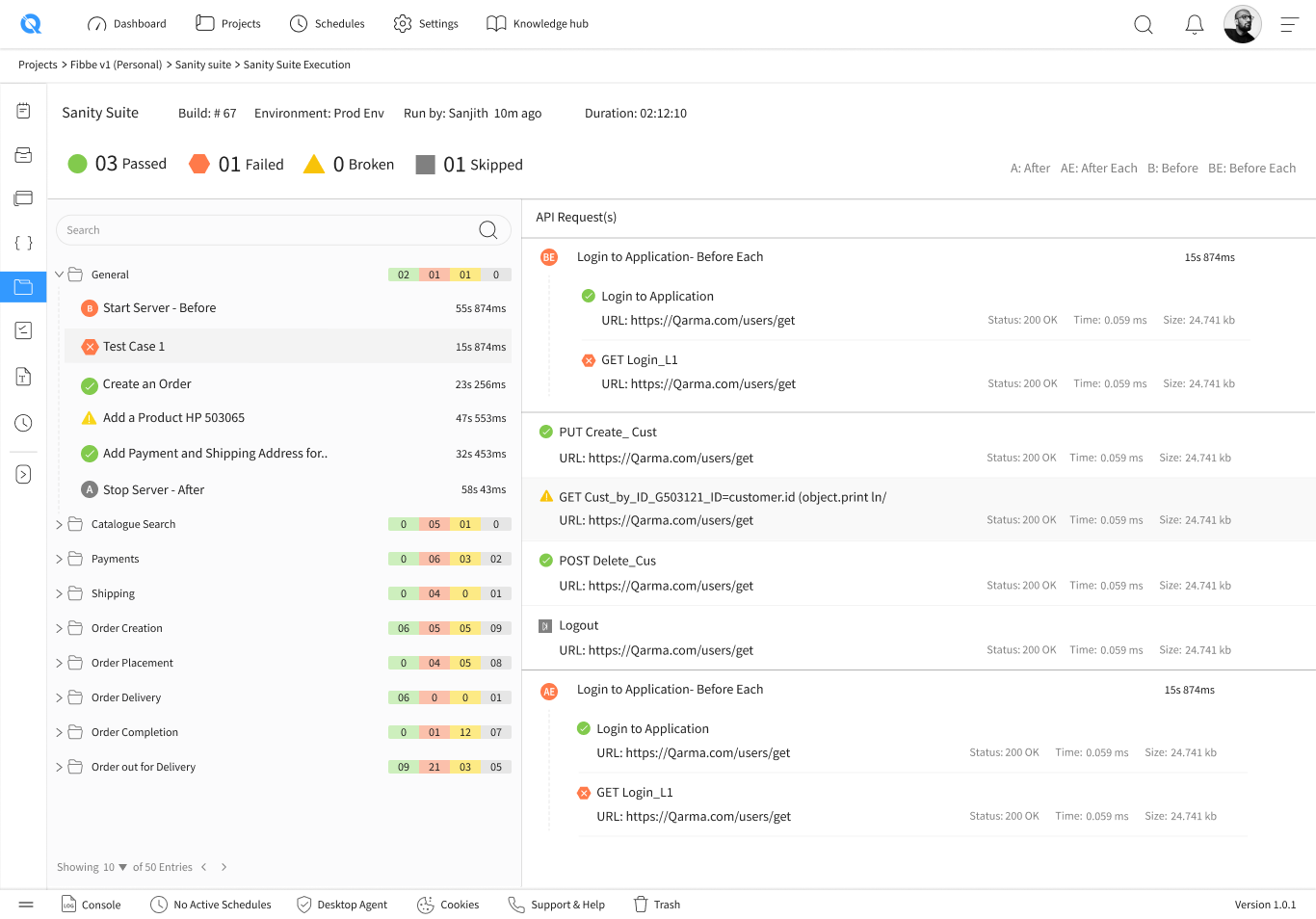
Task: Click the text document icon in sidebar
Action: point(23,377)
